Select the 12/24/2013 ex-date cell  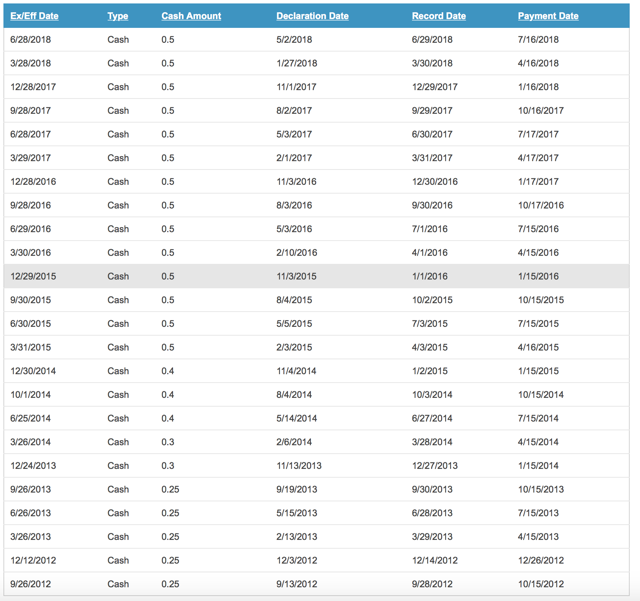[33, 466]
